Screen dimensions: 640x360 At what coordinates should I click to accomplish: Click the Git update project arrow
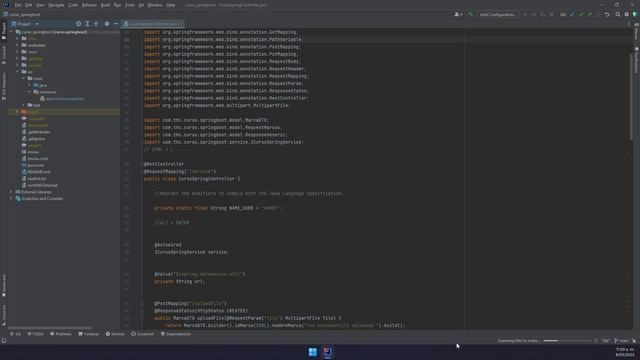tap(572, 14)
